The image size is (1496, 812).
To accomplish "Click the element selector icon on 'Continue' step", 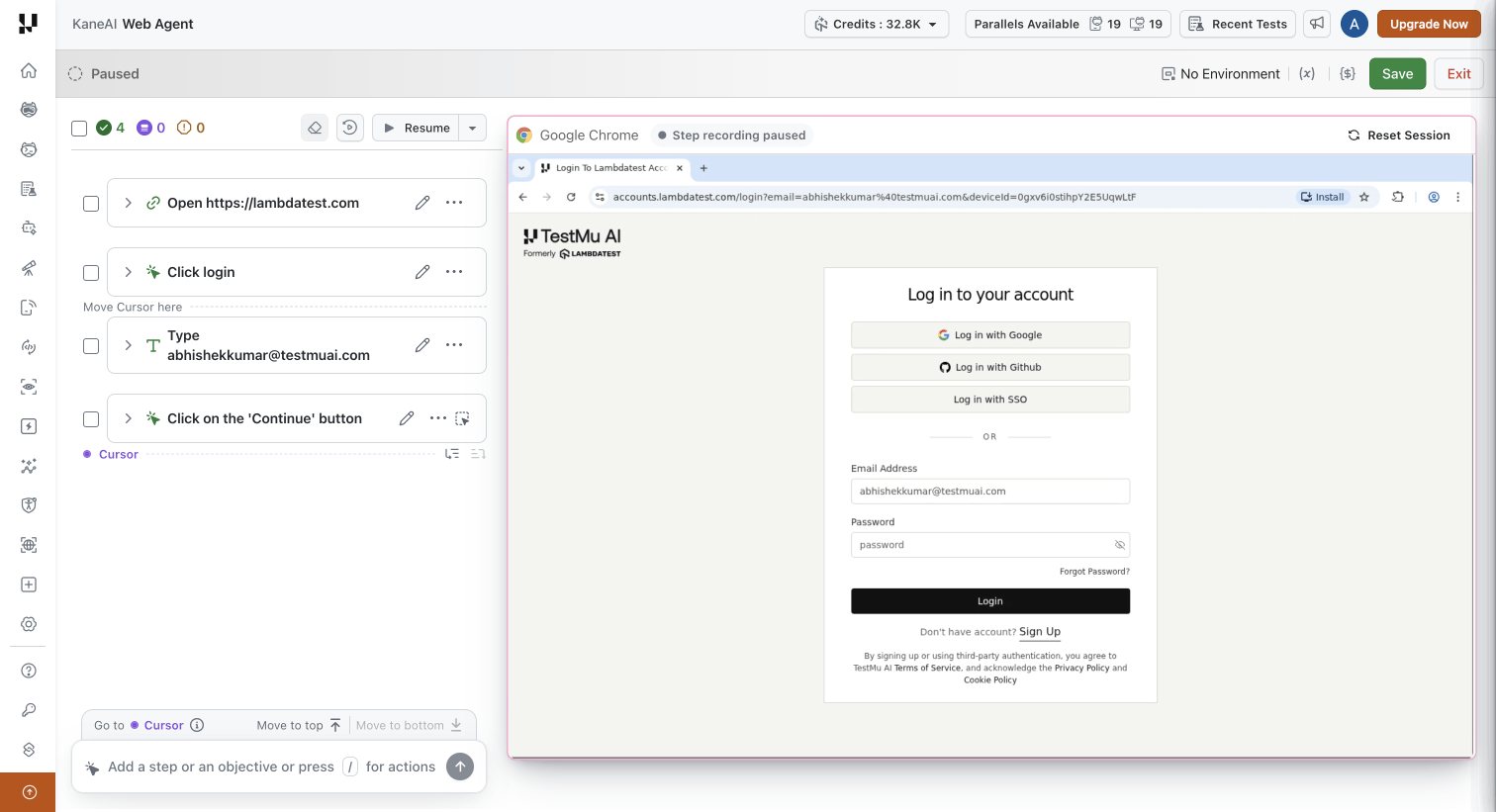I will click(462, 418).
